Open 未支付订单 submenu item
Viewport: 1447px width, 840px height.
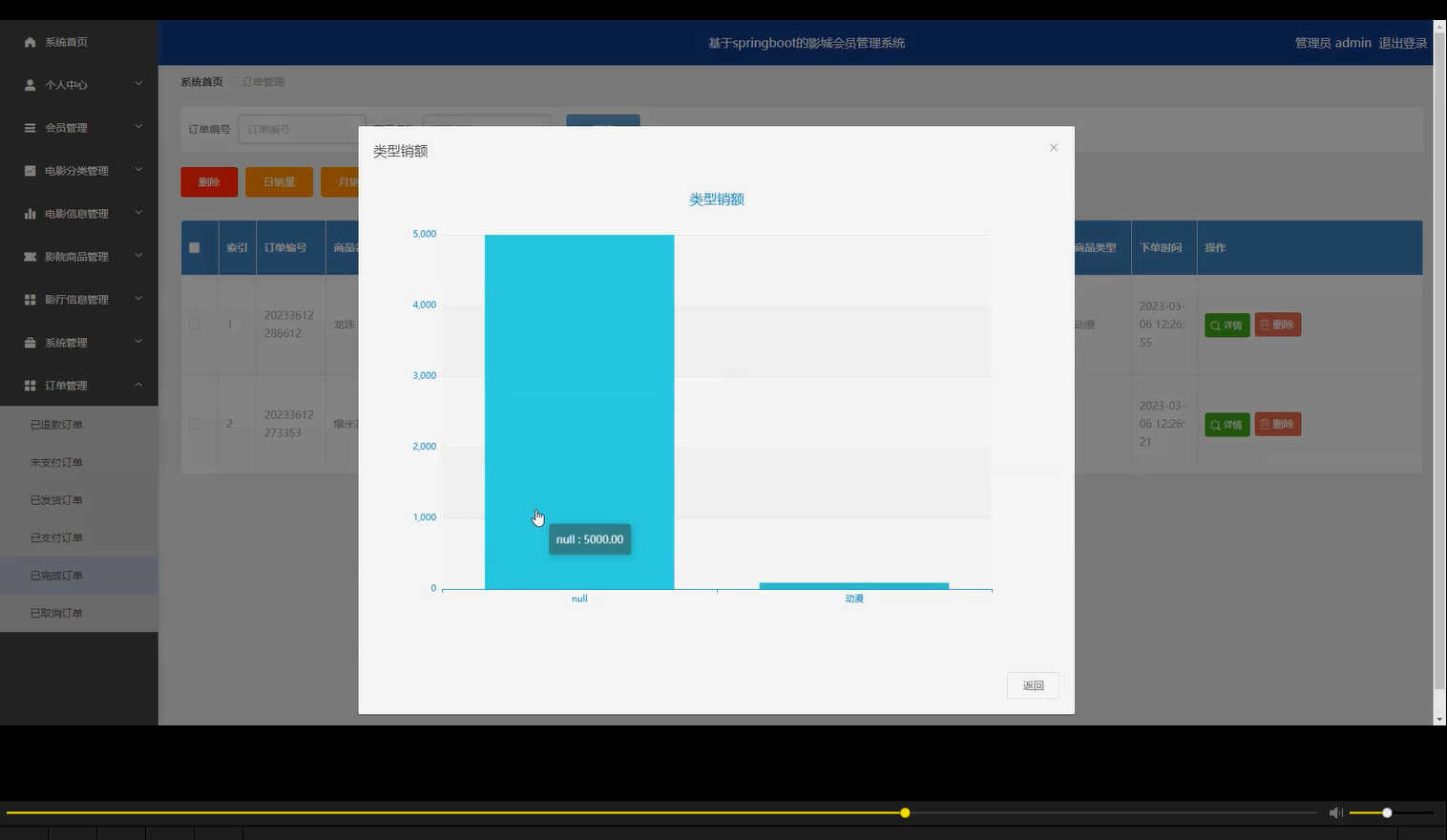click(x=78, y=462)
